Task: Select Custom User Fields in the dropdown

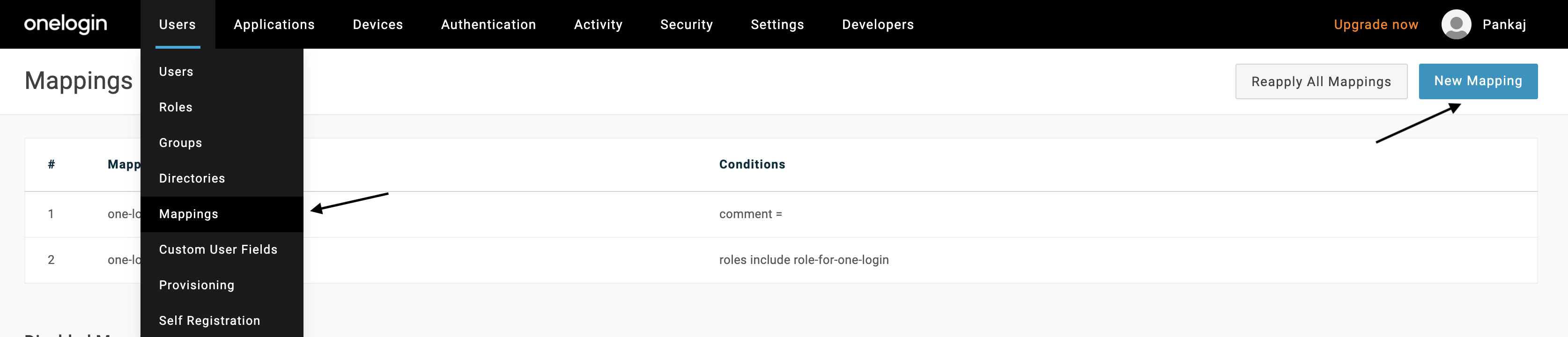Action: pos(222,249)
